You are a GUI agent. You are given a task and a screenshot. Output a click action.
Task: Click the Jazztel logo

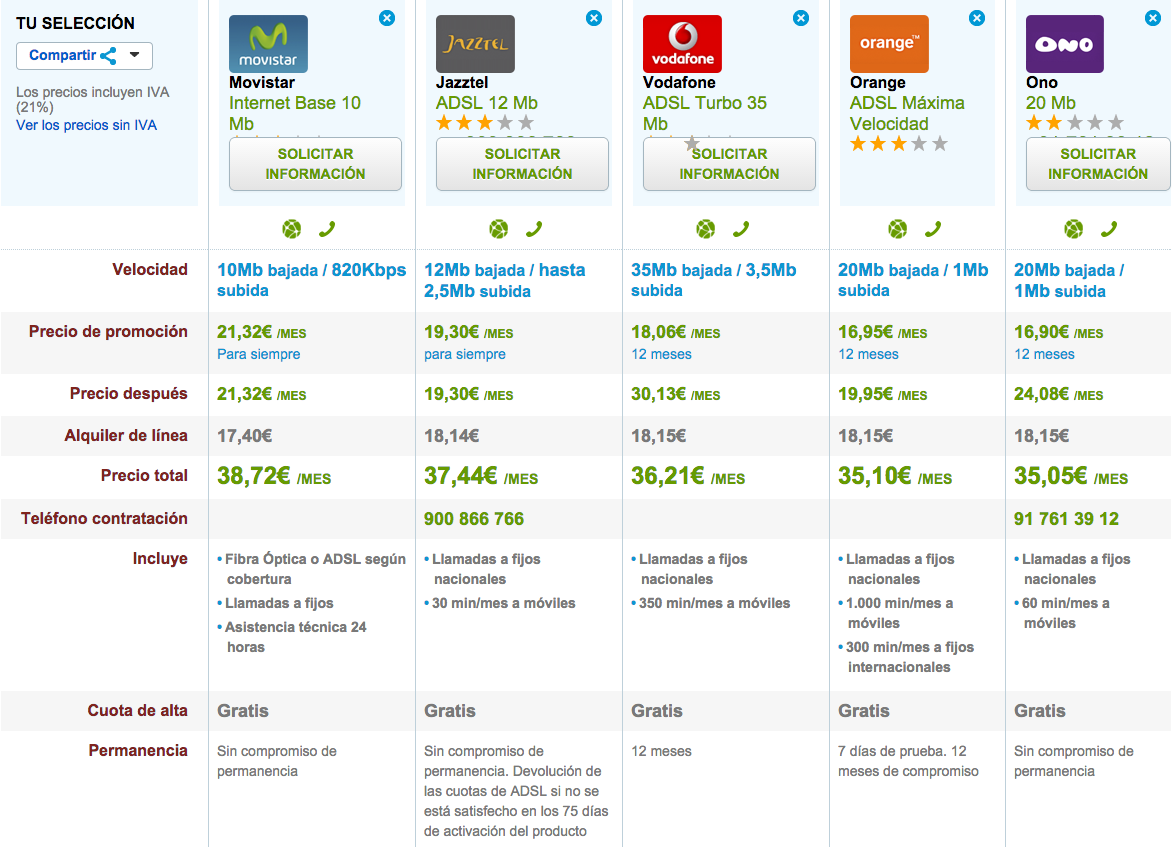click(475, 43)
